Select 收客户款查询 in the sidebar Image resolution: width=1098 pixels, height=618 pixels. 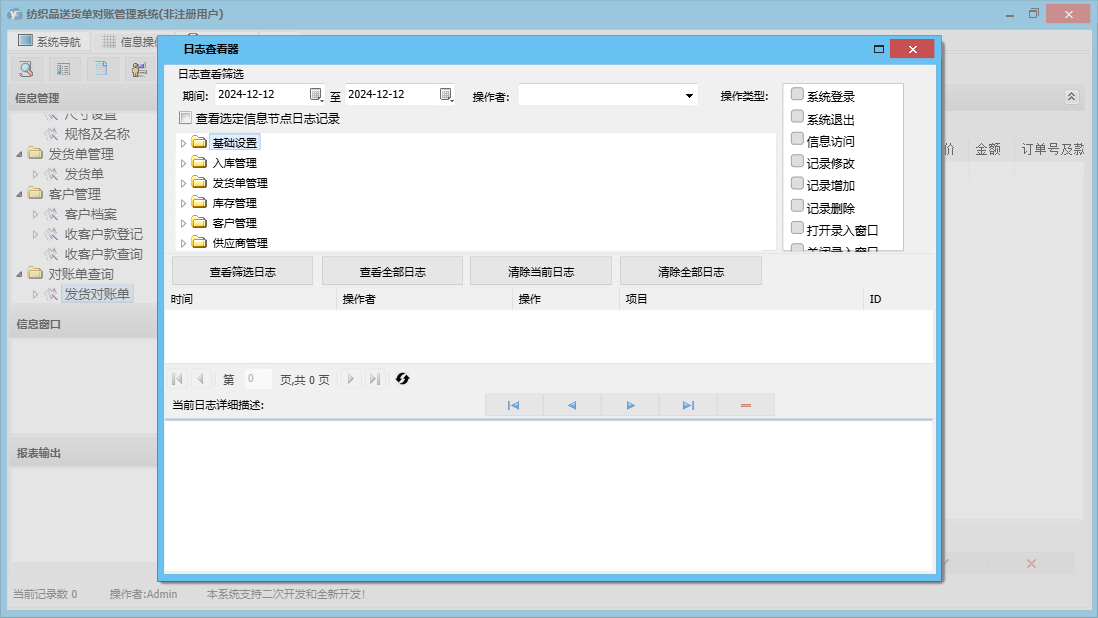pos(103,254)
